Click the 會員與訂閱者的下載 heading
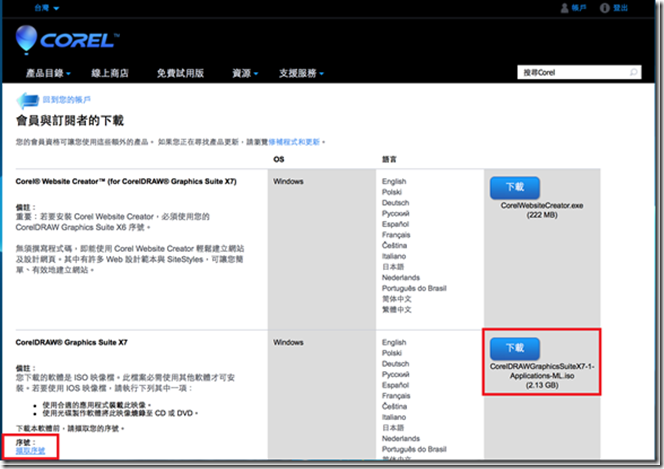664x469 pixels. (x=70, y=121)
